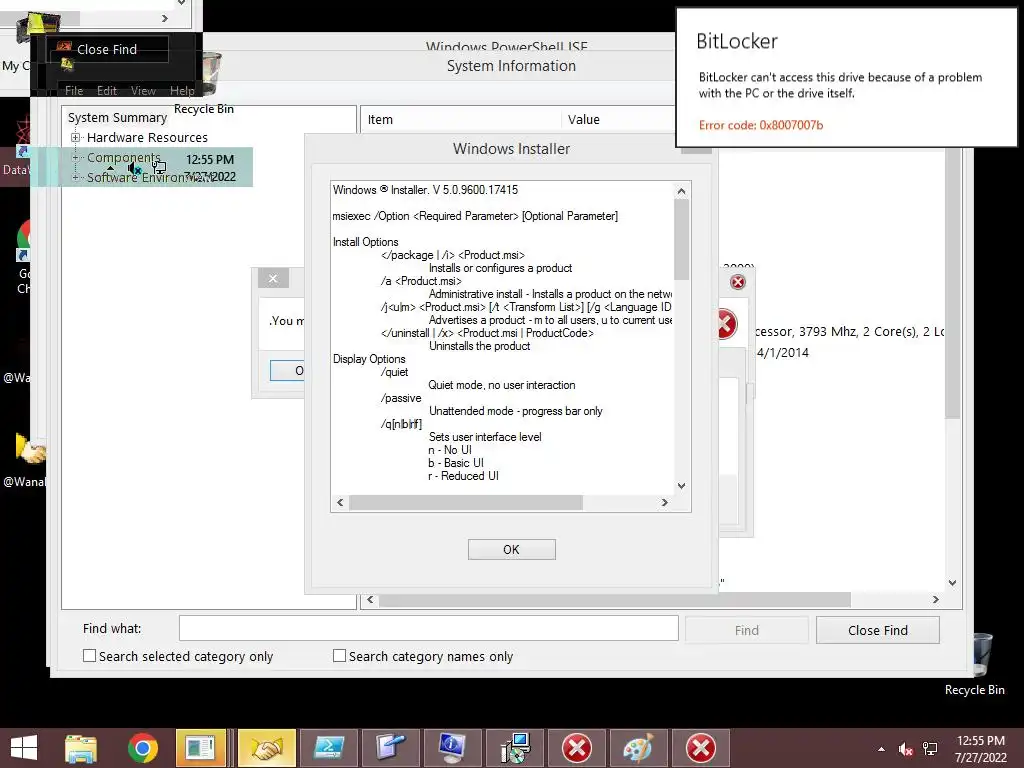This screenshot has height=768, width=1024.
Task: Show hidden tray icons arrow
Action: pyautogui.click(x=882, y=749)
